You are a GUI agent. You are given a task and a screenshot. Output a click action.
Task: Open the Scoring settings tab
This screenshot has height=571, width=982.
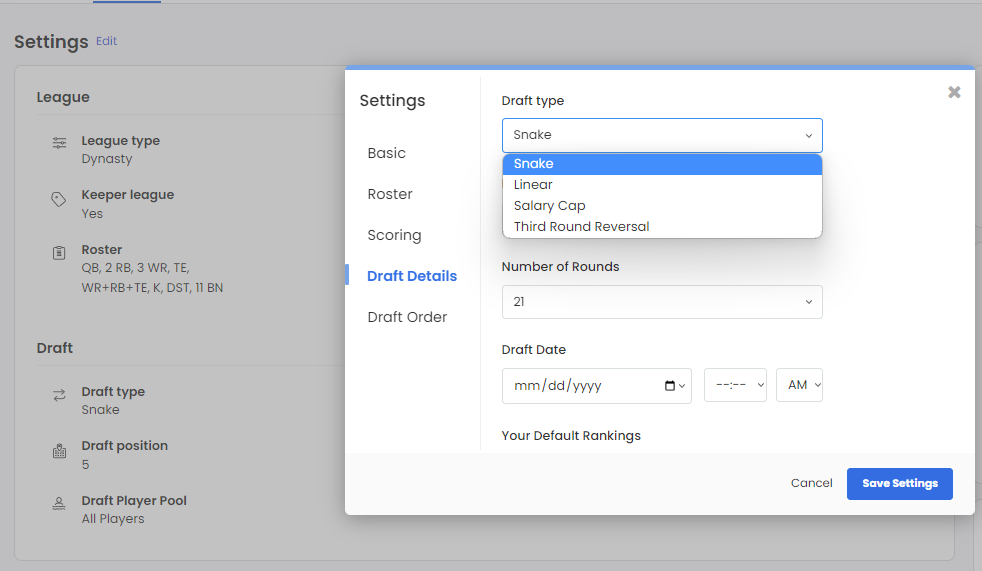click(x=394, y=235)
